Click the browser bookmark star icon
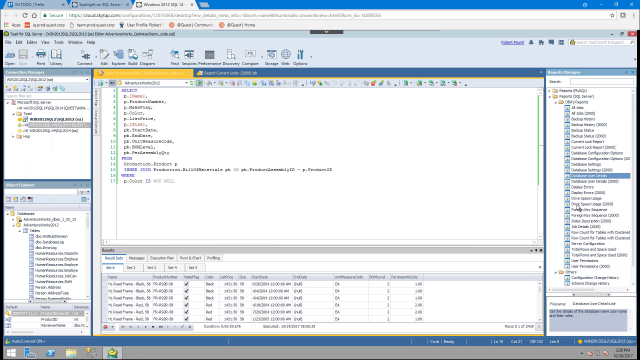 (x=612, y=15)
